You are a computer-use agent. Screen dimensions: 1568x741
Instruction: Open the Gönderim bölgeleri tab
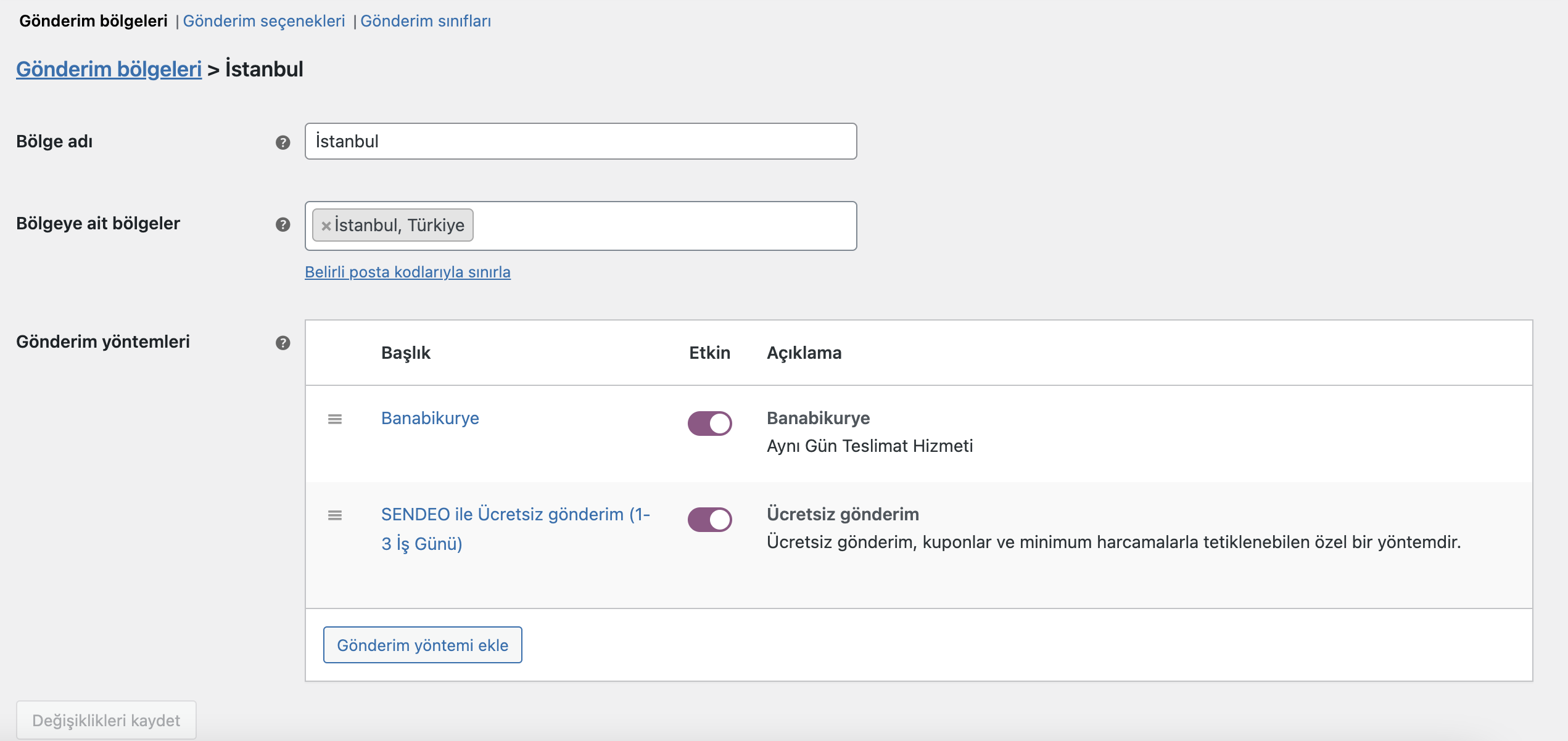tap(94, 21)
